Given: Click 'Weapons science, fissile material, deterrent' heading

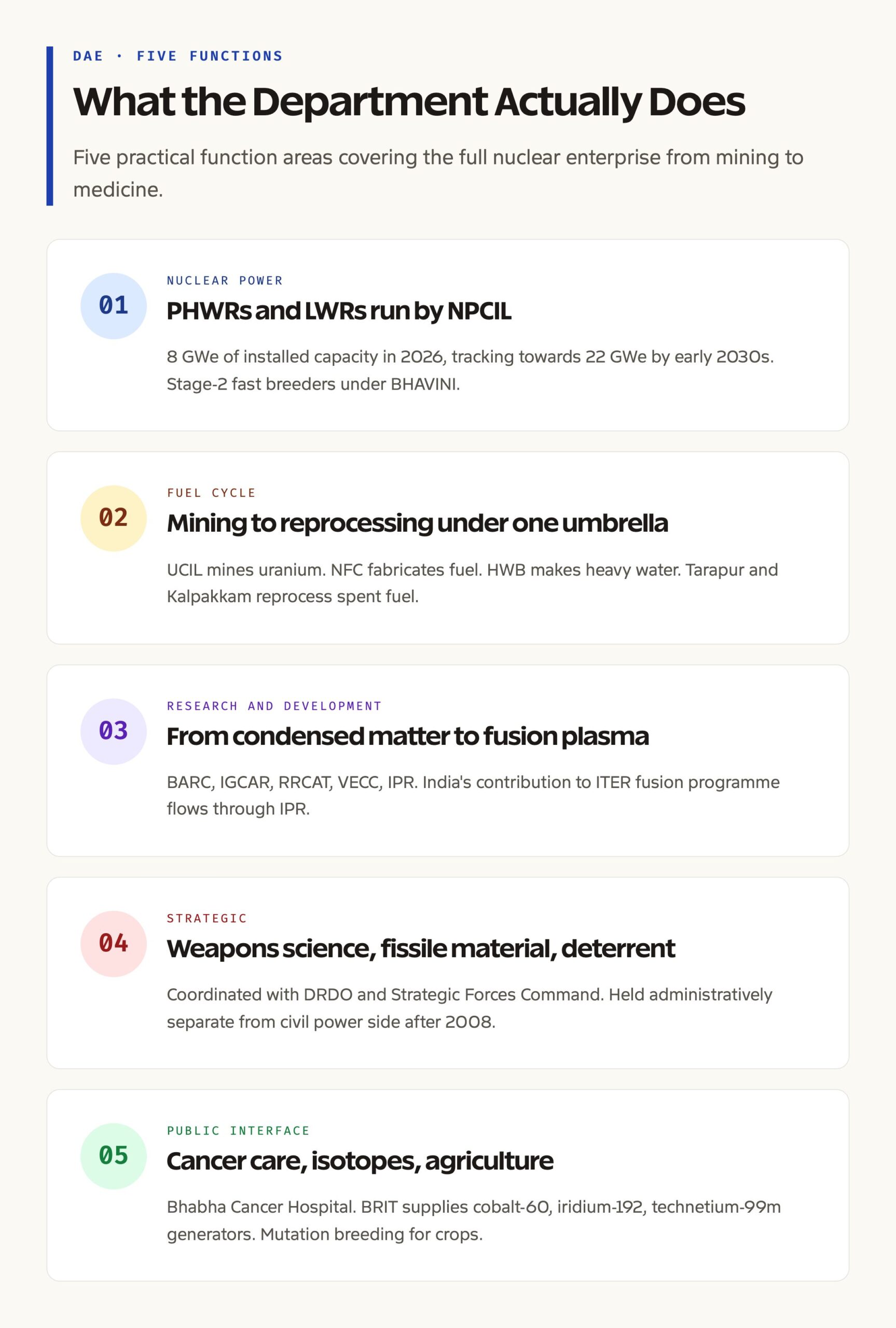Looking at the screenshot, I should [x=421, y=949].
